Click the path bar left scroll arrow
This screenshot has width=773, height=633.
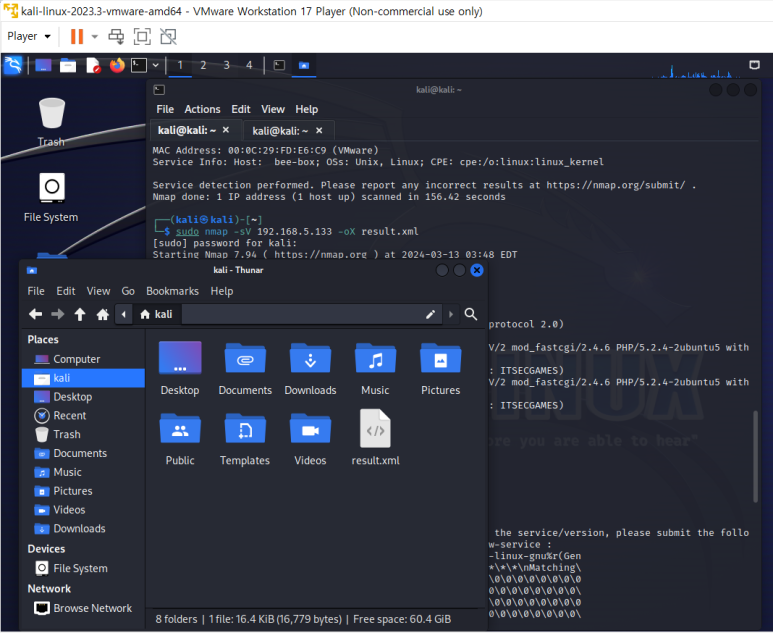[123, 314]
